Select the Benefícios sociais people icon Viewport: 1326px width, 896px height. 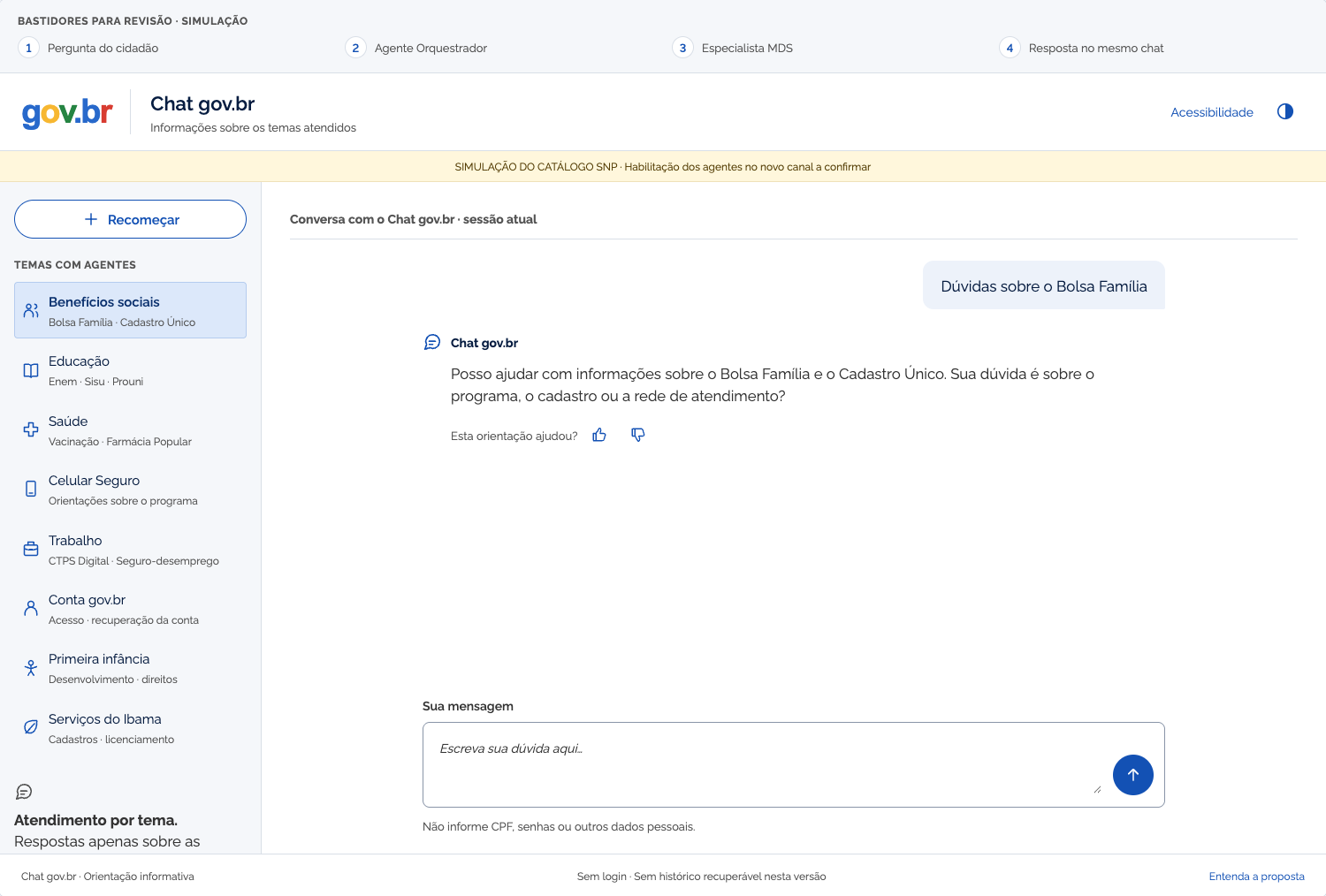pyautogui.click(x=31, y=310)
